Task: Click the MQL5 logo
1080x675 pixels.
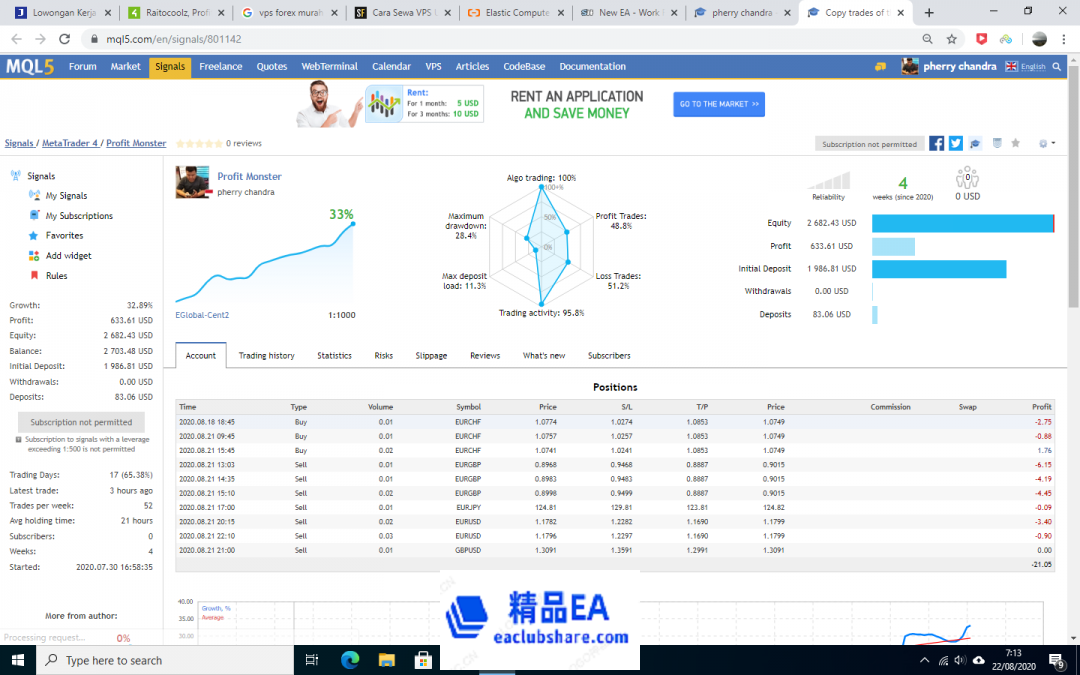Action: 30,67
